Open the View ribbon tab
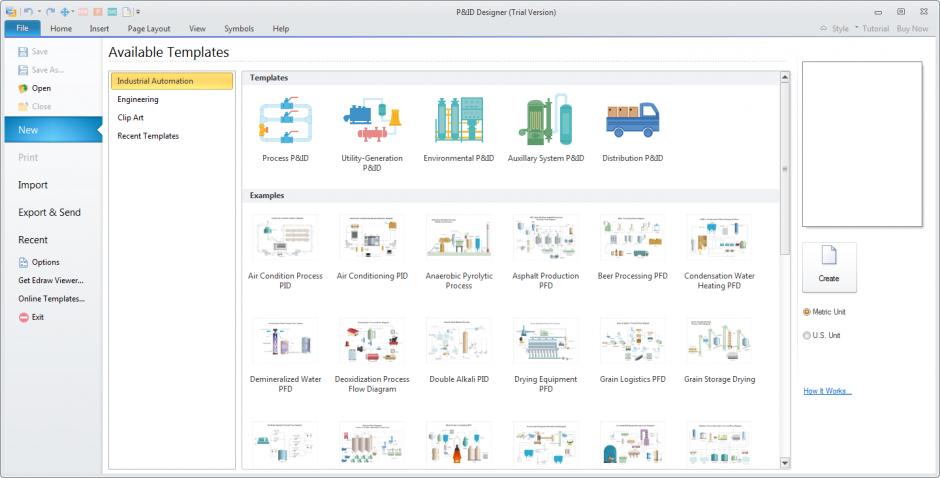Image resolution: width=940 pixels, height=478 pixels. coord(197,28)
